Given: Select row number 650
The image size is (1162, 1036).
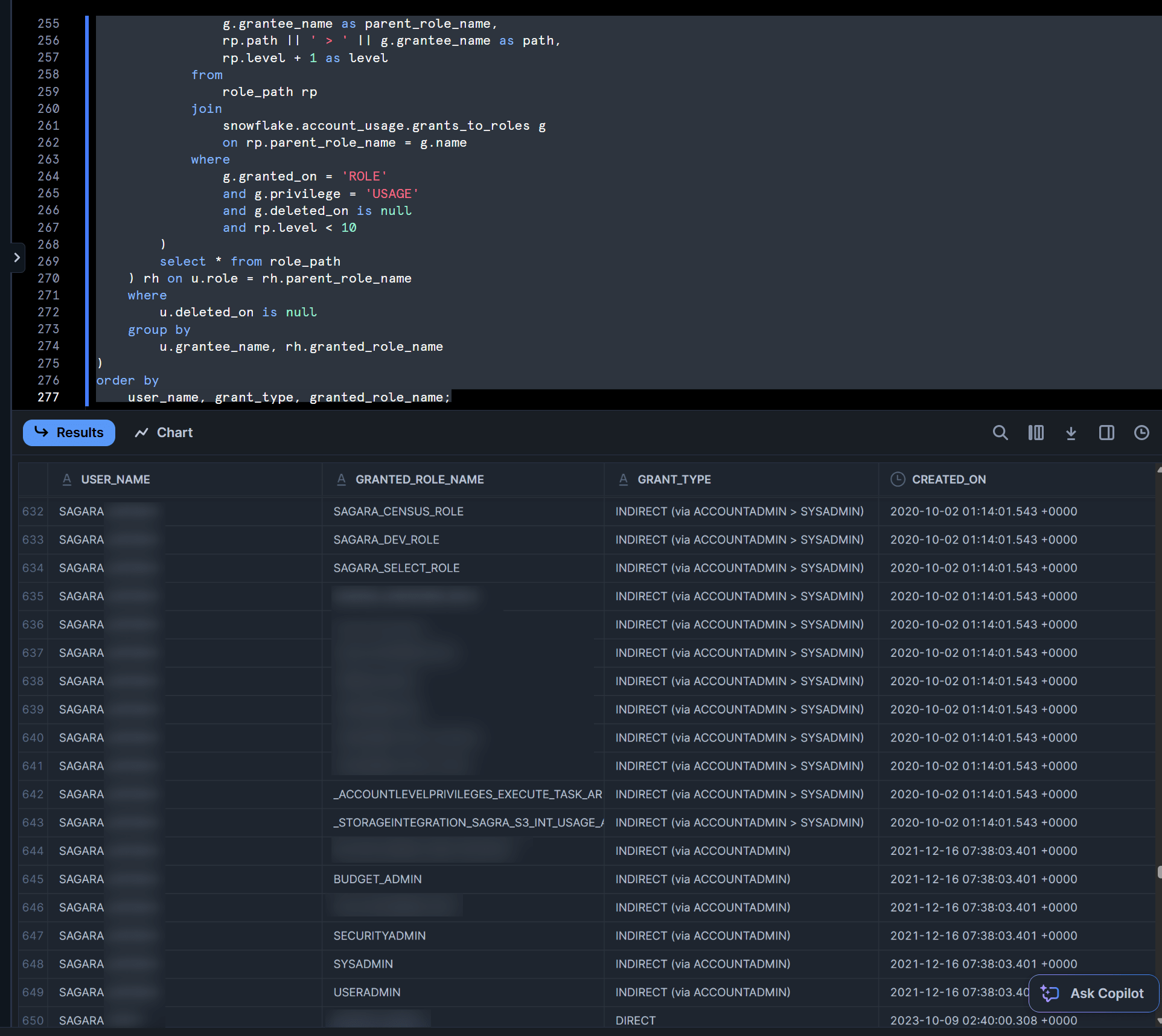Looking at the screenshot, I should click(33, 1020).
